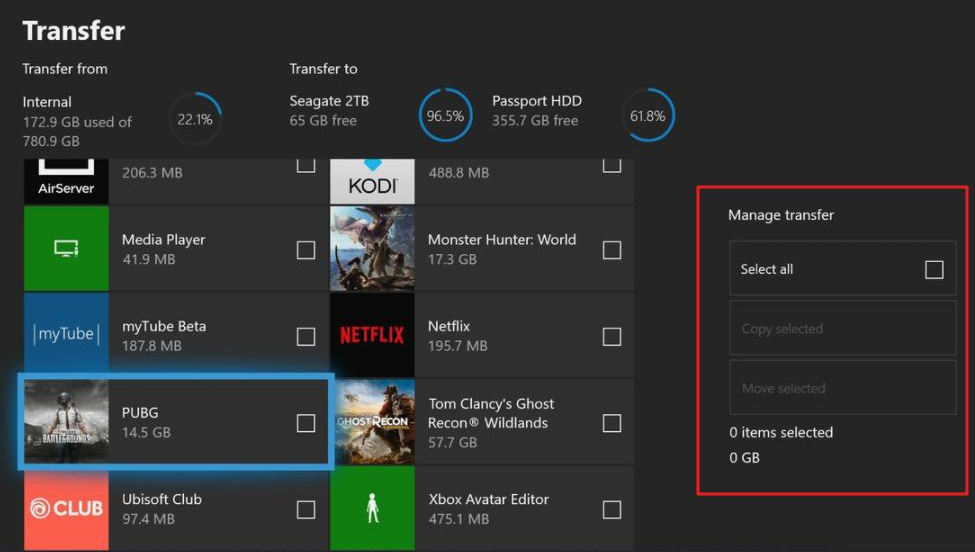Click the Ghost Recon Wildlands cover icon
The image size is (975, 552).
pyautogui.click(x=372, y=422)
